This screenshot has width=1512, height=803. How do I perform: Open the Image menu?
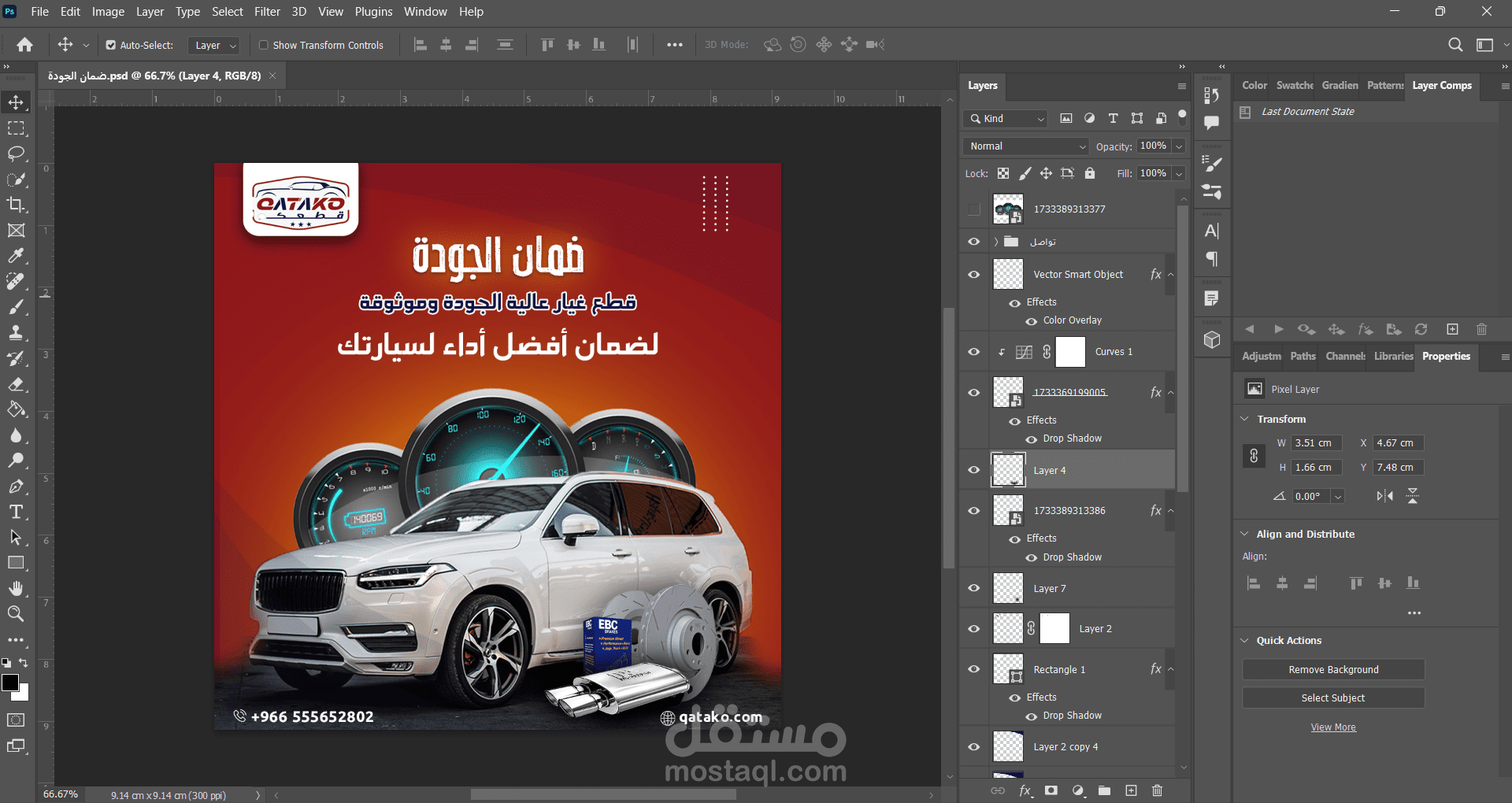click(108, 12)
